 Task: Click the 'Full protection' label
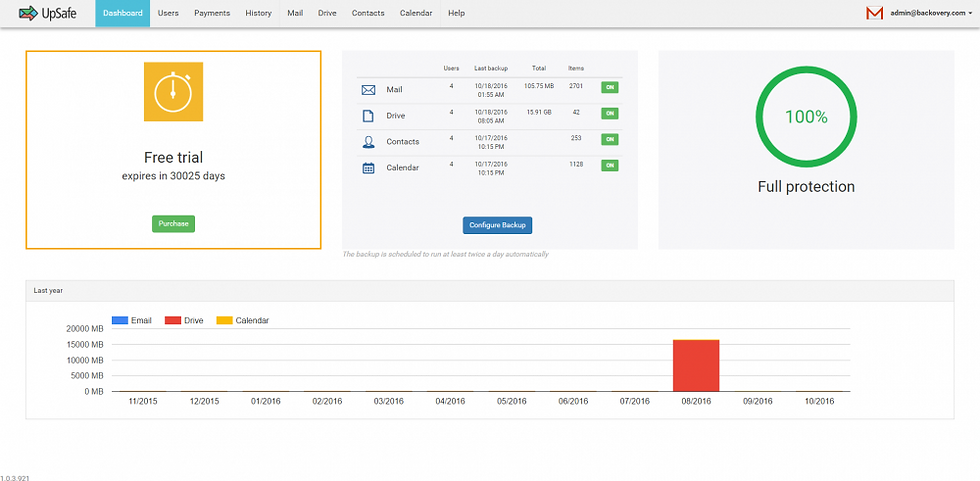coord(806,187)
